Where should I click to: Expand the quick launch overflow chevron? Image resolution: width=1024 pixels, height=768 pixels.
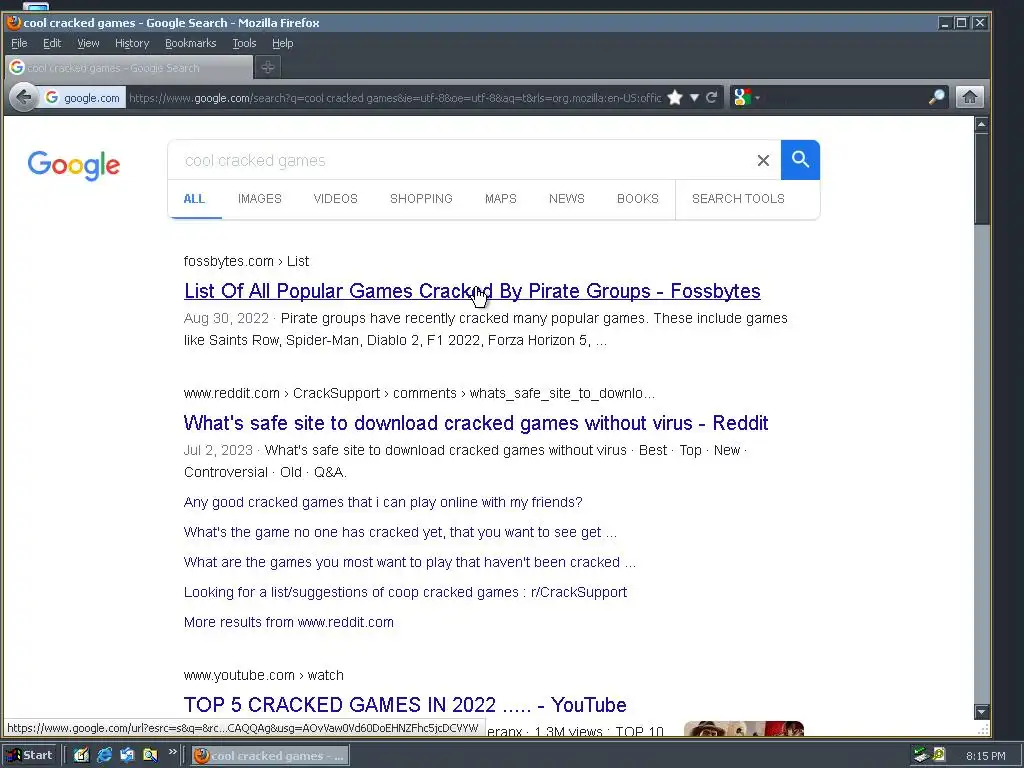coord(172,752)
